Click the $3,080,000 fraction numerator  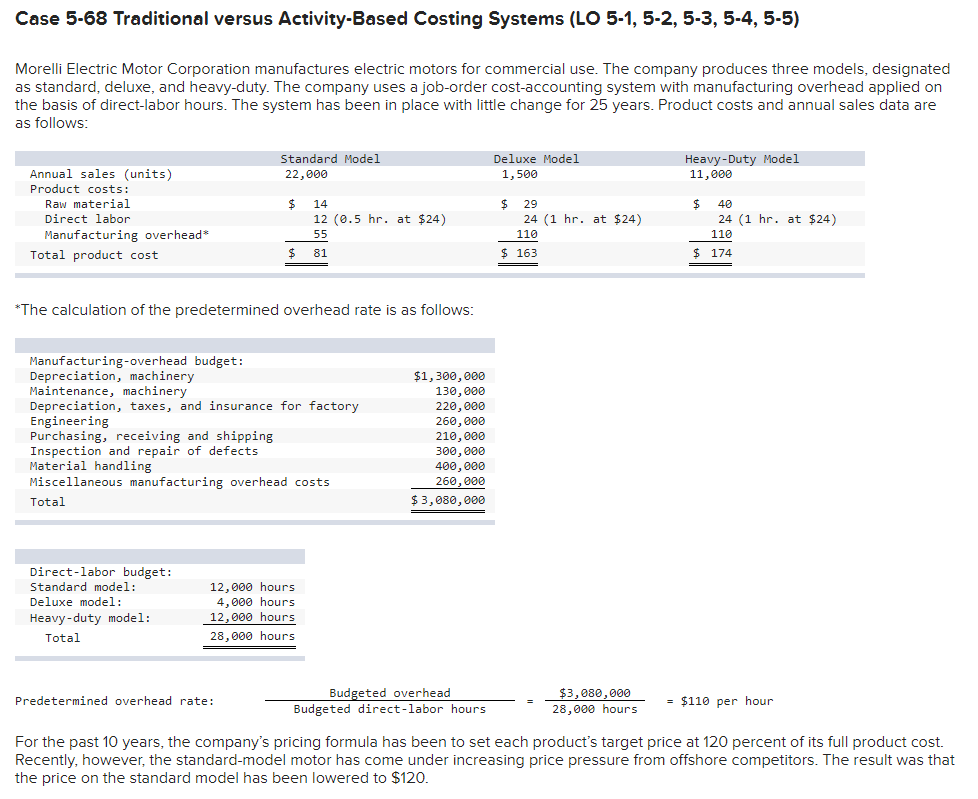click(x=595, y=693)
